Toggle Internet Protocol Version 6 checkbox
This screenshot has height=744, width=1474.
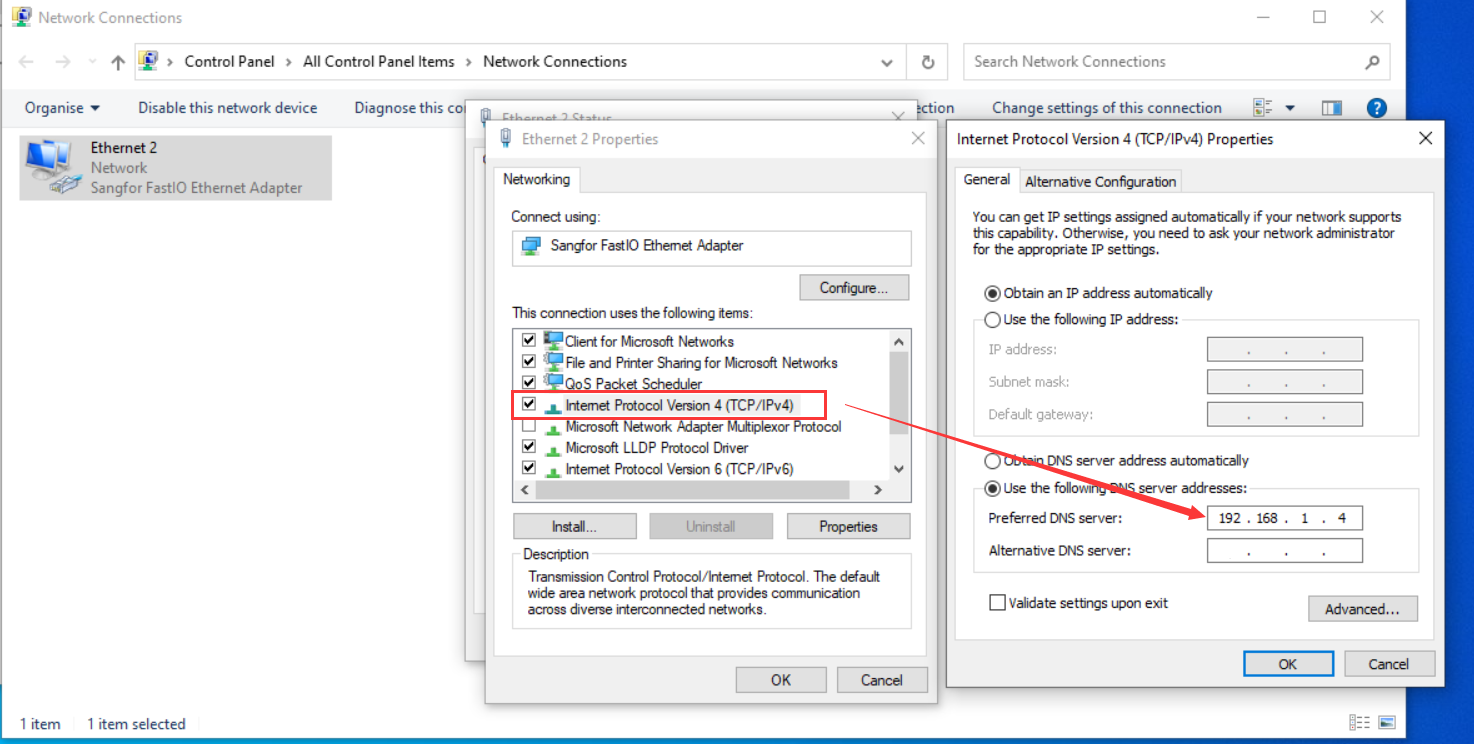[x=529, y=468]
